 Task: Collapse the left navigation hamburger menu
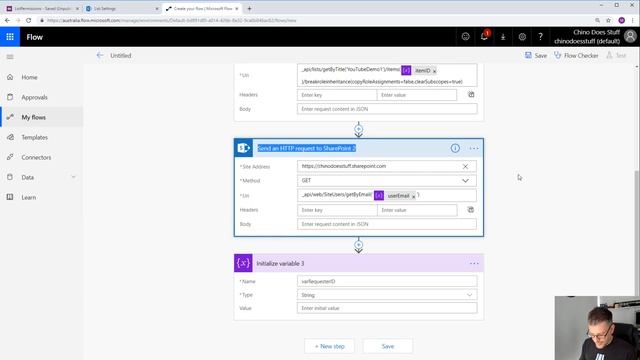[x=10, y=56]
